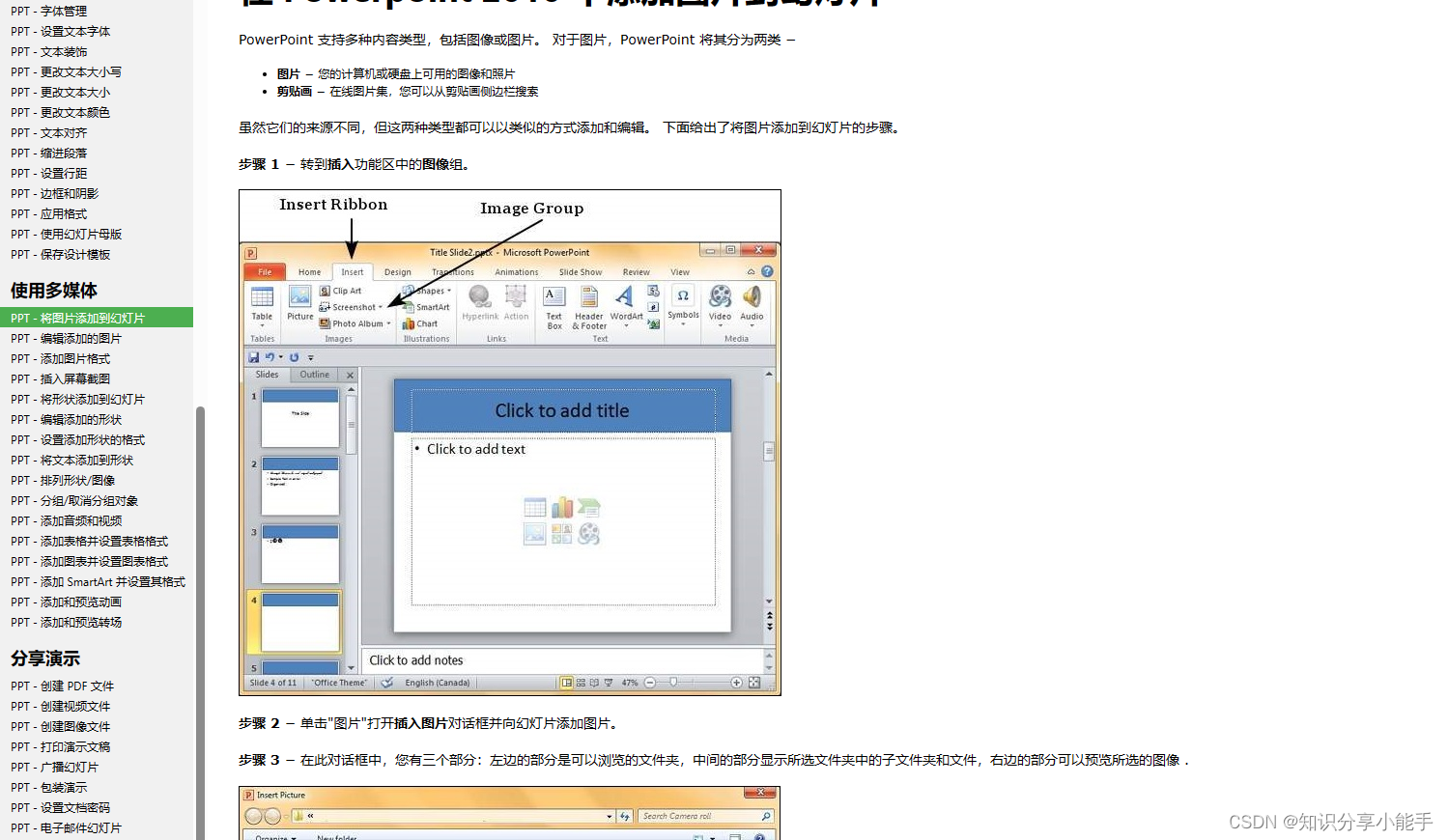Switch to the Home ribbon tab
The height and width of the screenshot is (840, 1448).
(x=309, y=272)
